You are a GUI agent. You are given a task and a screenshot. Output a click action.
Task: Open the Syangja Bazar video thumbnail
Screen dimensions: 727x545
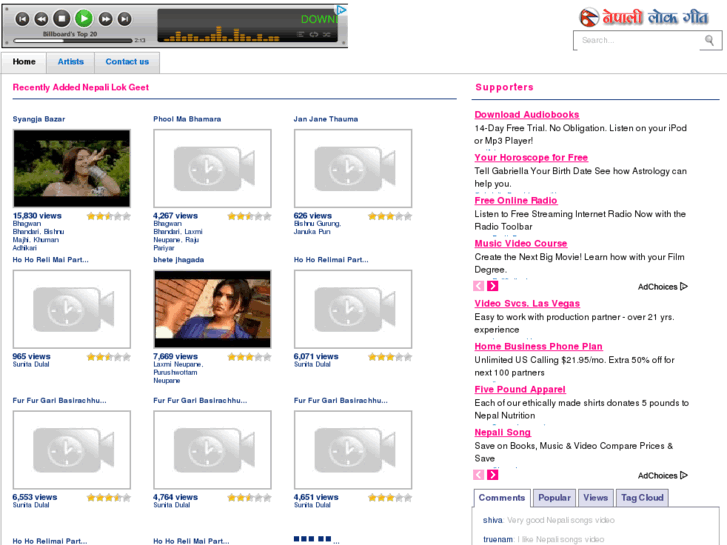[71, 168]
